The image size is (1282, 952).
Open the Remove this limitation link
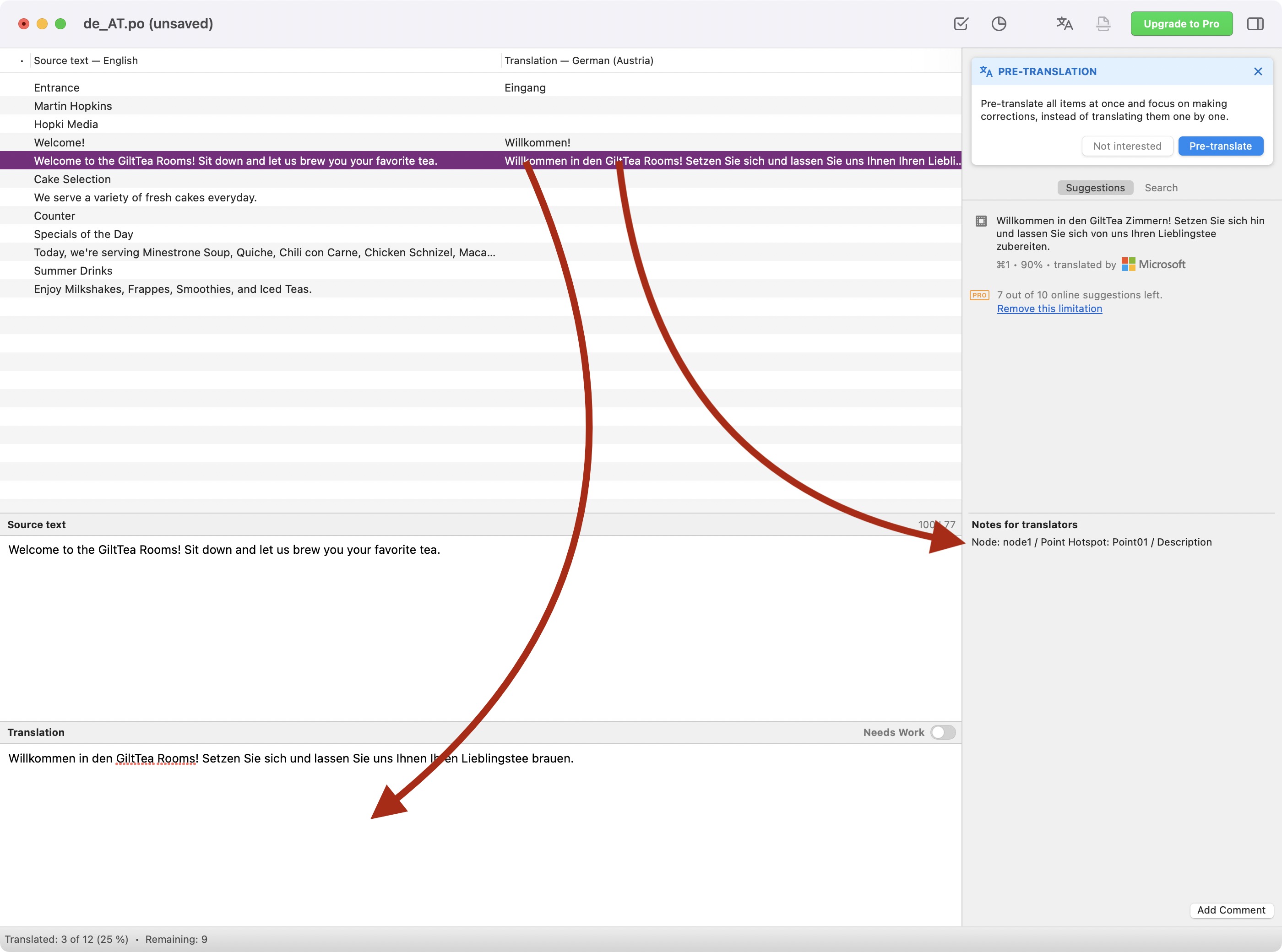(x=1049, y=309)
